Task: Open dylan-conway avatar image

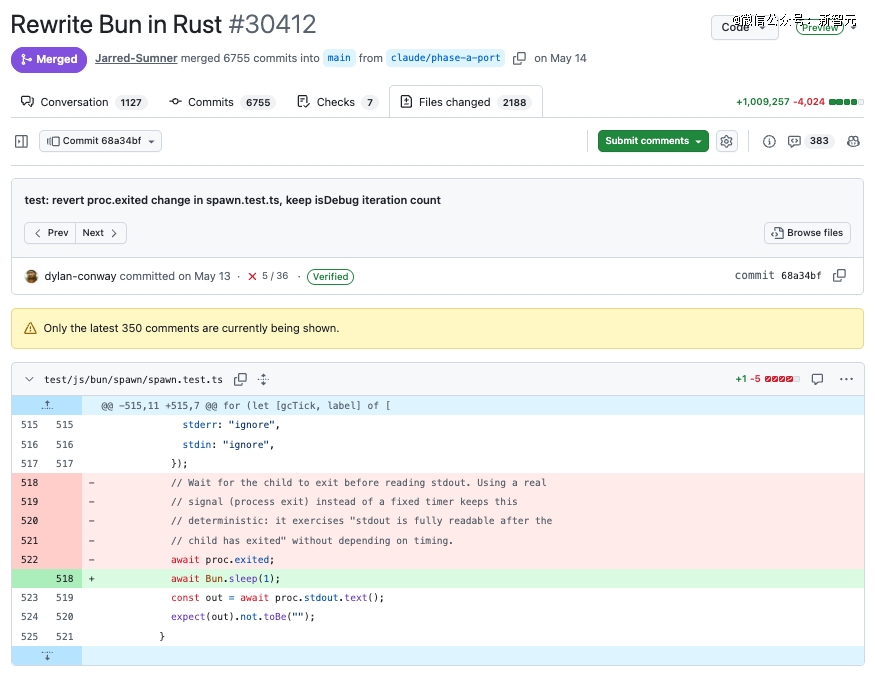Action: pyautogui.click(x=31, y=276)
